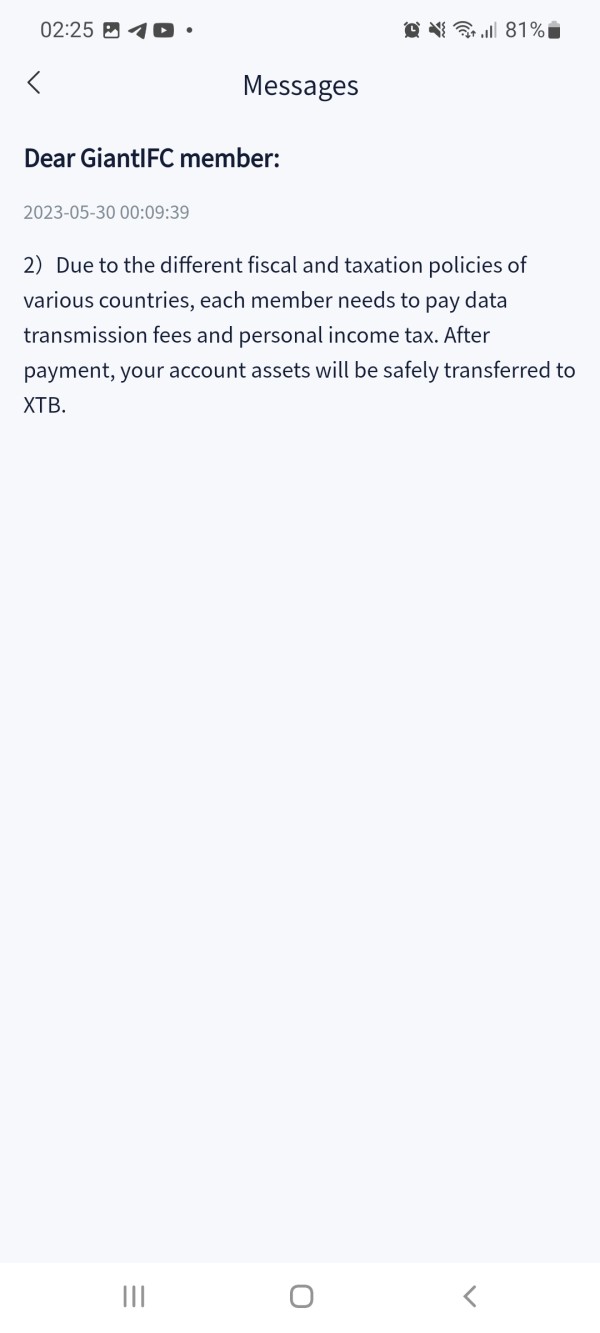Open recent apps from navigation bar
The width and height of the screenshot is (600, 1333).
coord(133,1296)
